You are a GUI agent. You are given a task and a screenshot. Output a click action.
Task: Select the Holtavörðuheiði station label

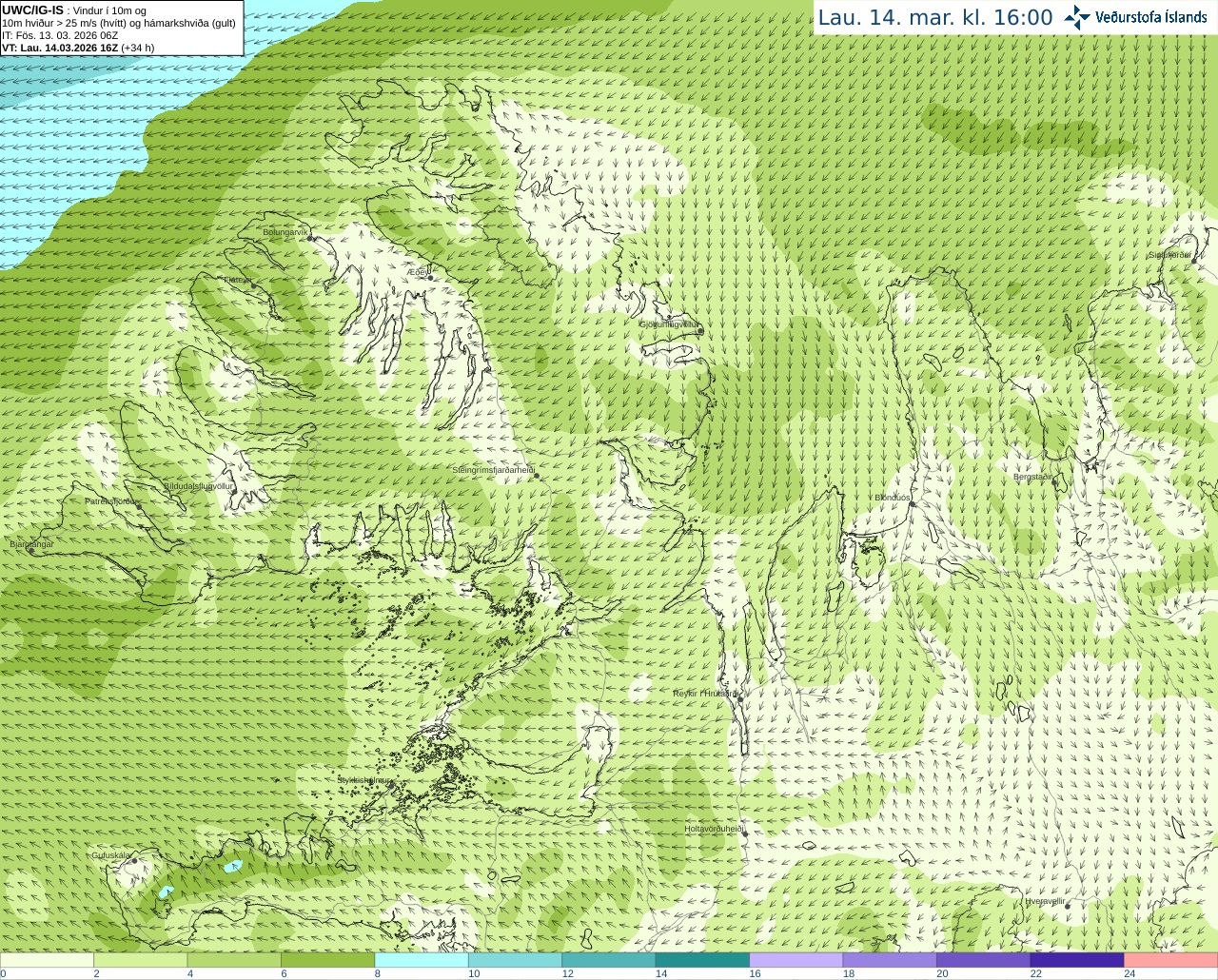pos(714,829)
